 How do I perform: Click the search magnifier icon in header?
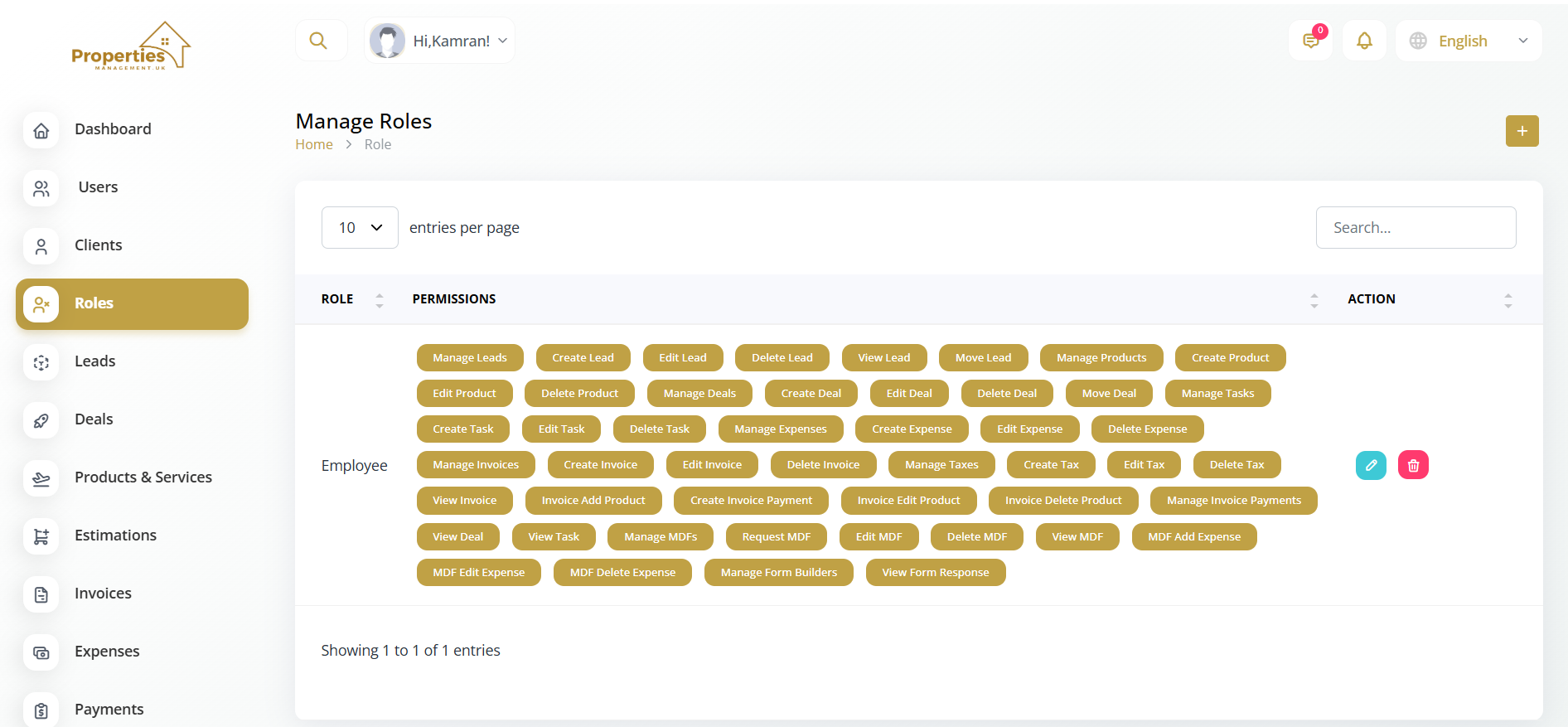[x=318, y=41]
